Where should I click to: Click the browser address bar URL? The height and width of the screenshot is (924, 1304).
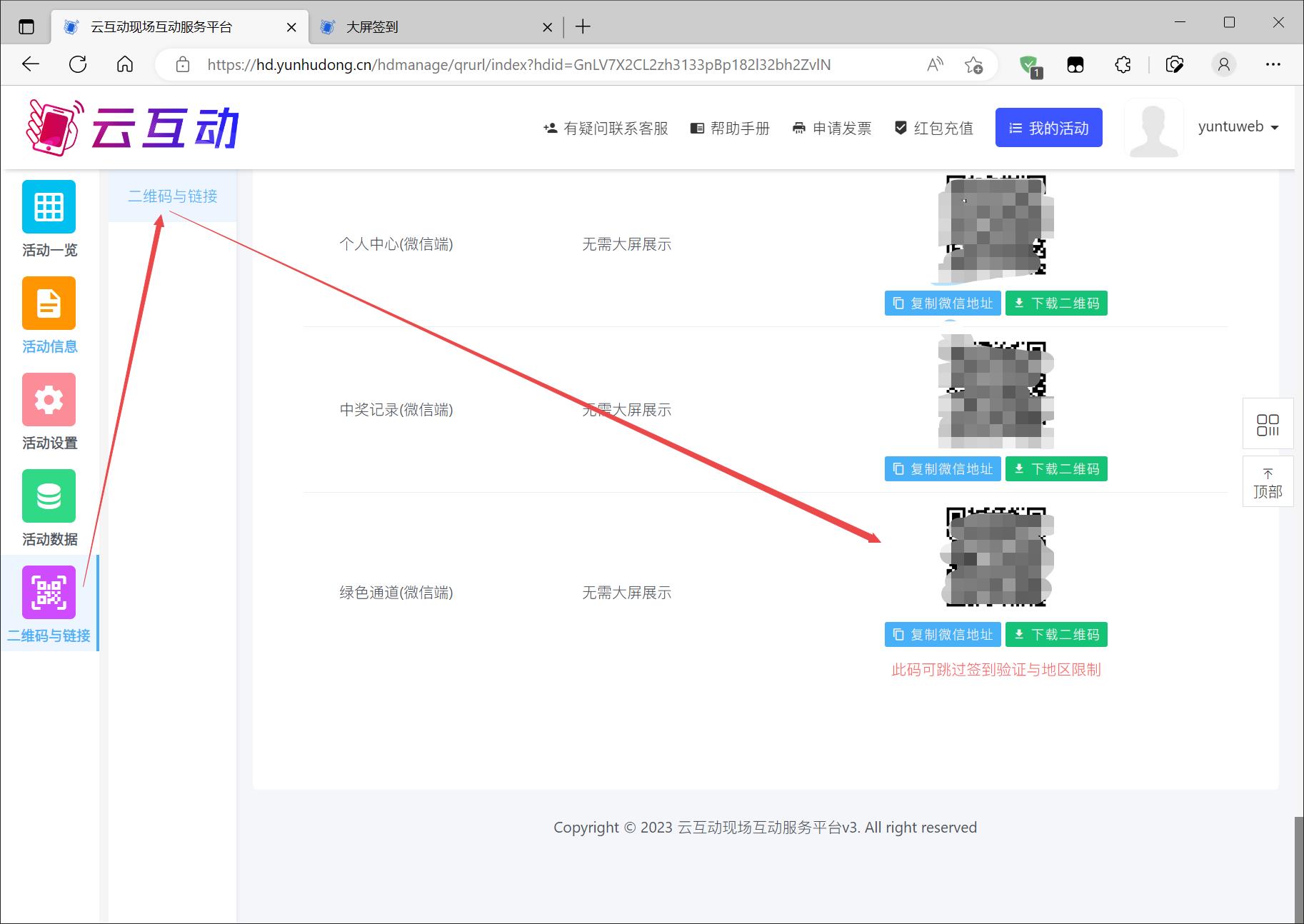tap(518, 65)
